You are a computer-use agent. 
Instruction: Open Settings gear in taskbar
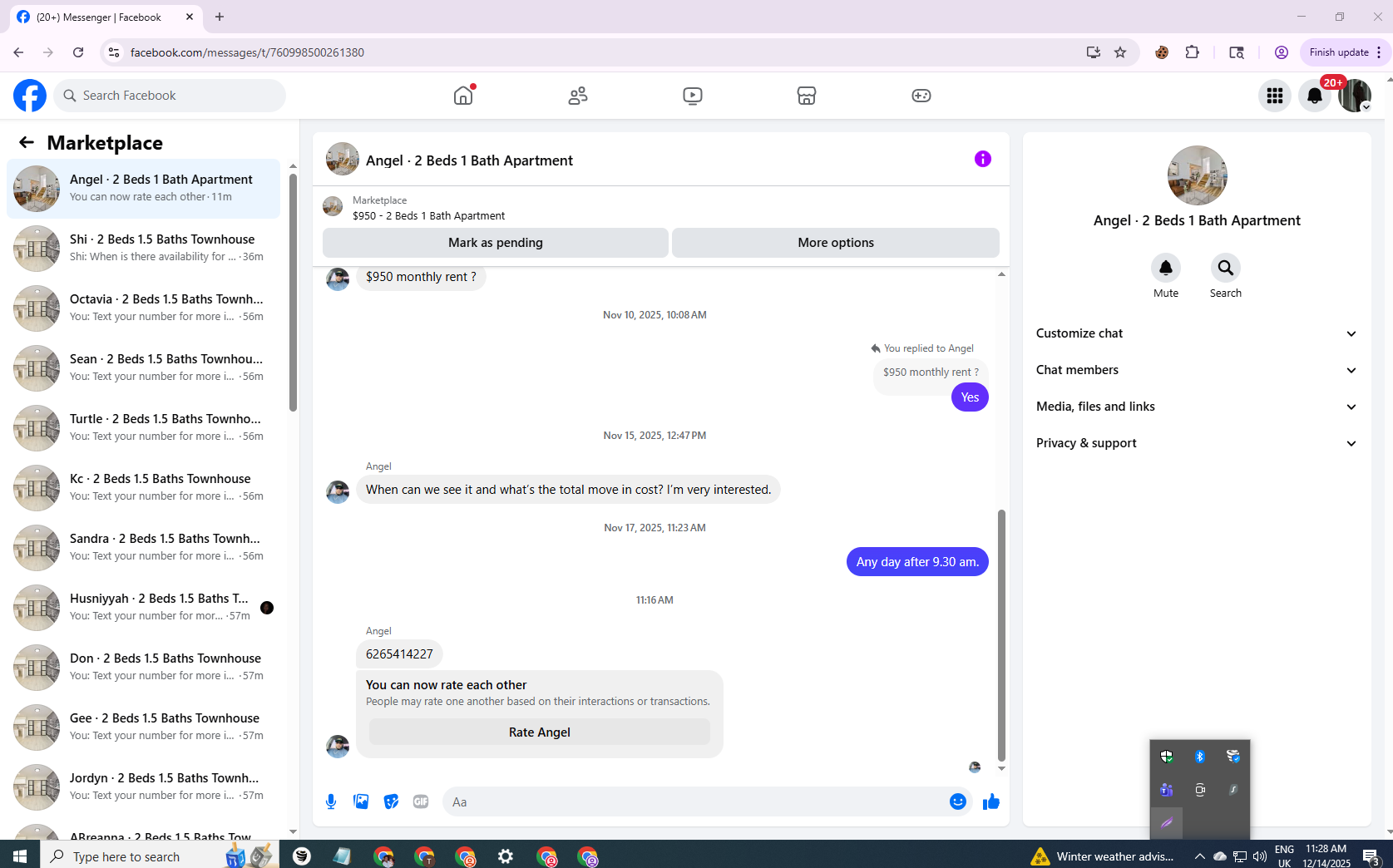pos(506,856)
